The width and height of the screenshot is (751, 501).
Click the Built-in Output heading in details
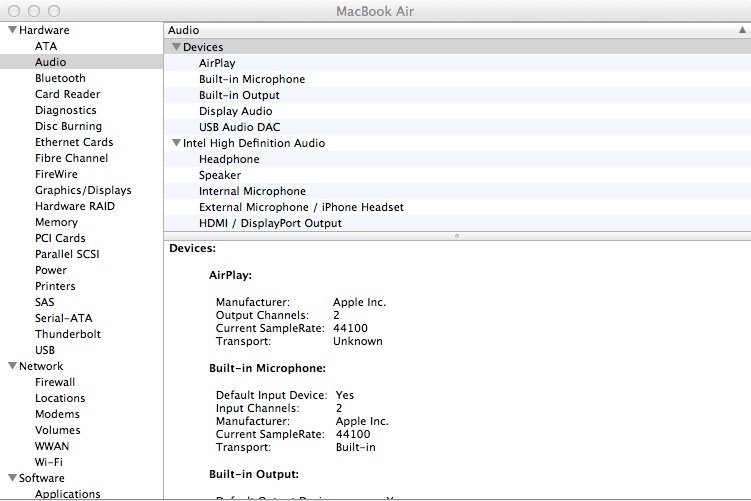tap(254, 474)
